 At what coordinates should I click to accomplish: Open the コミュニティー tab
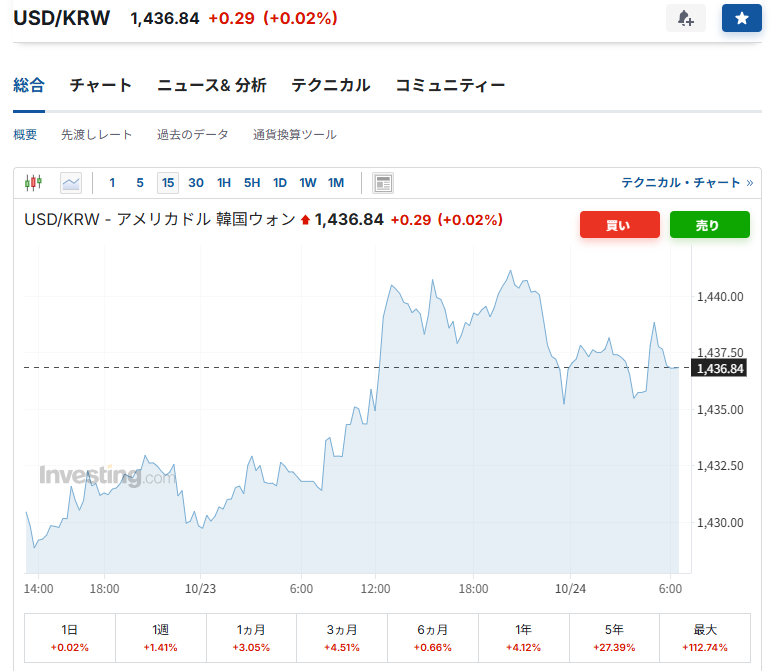(450, 85)
